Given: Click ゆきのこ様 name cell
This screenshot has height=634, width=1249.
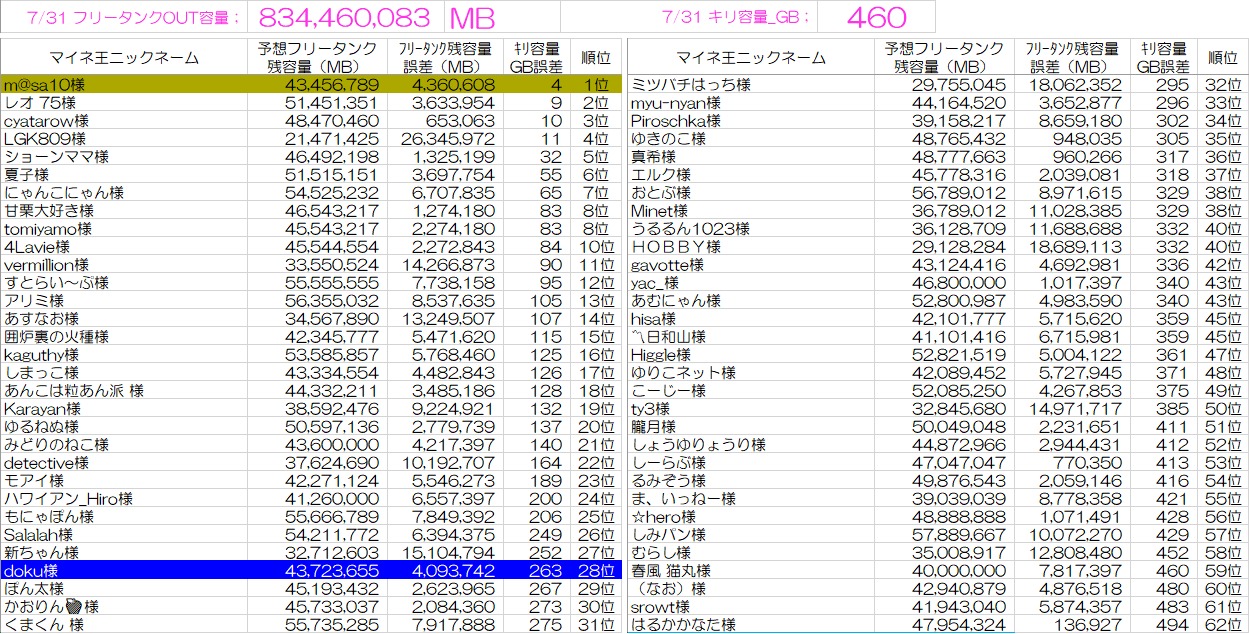Looking at the screenshot, I should [x=751, y=139].
